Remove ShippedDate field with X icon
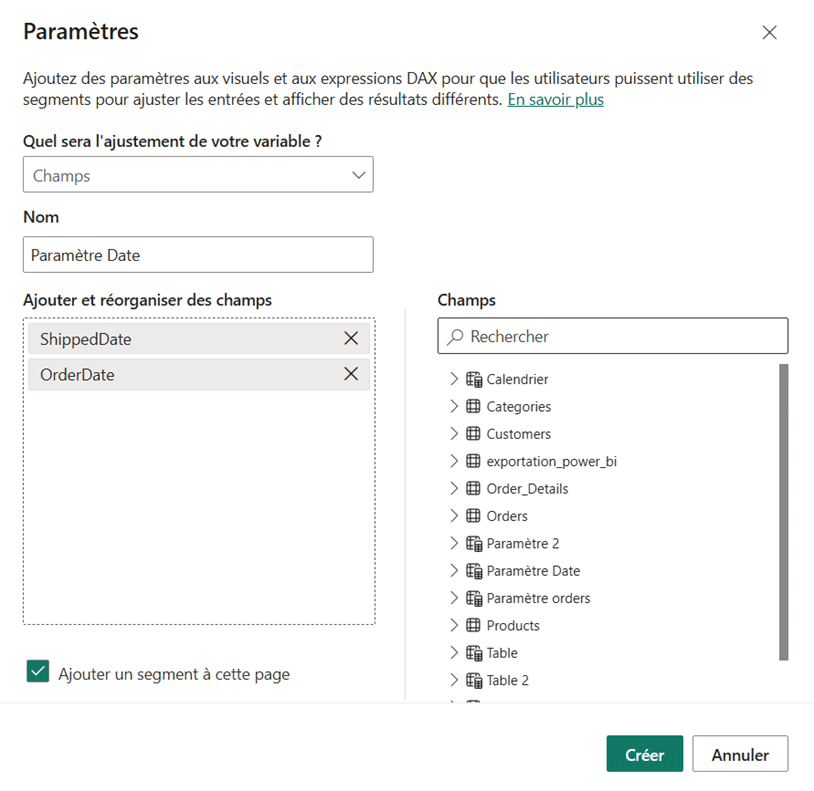814x791 pixels. click(351, 339)
